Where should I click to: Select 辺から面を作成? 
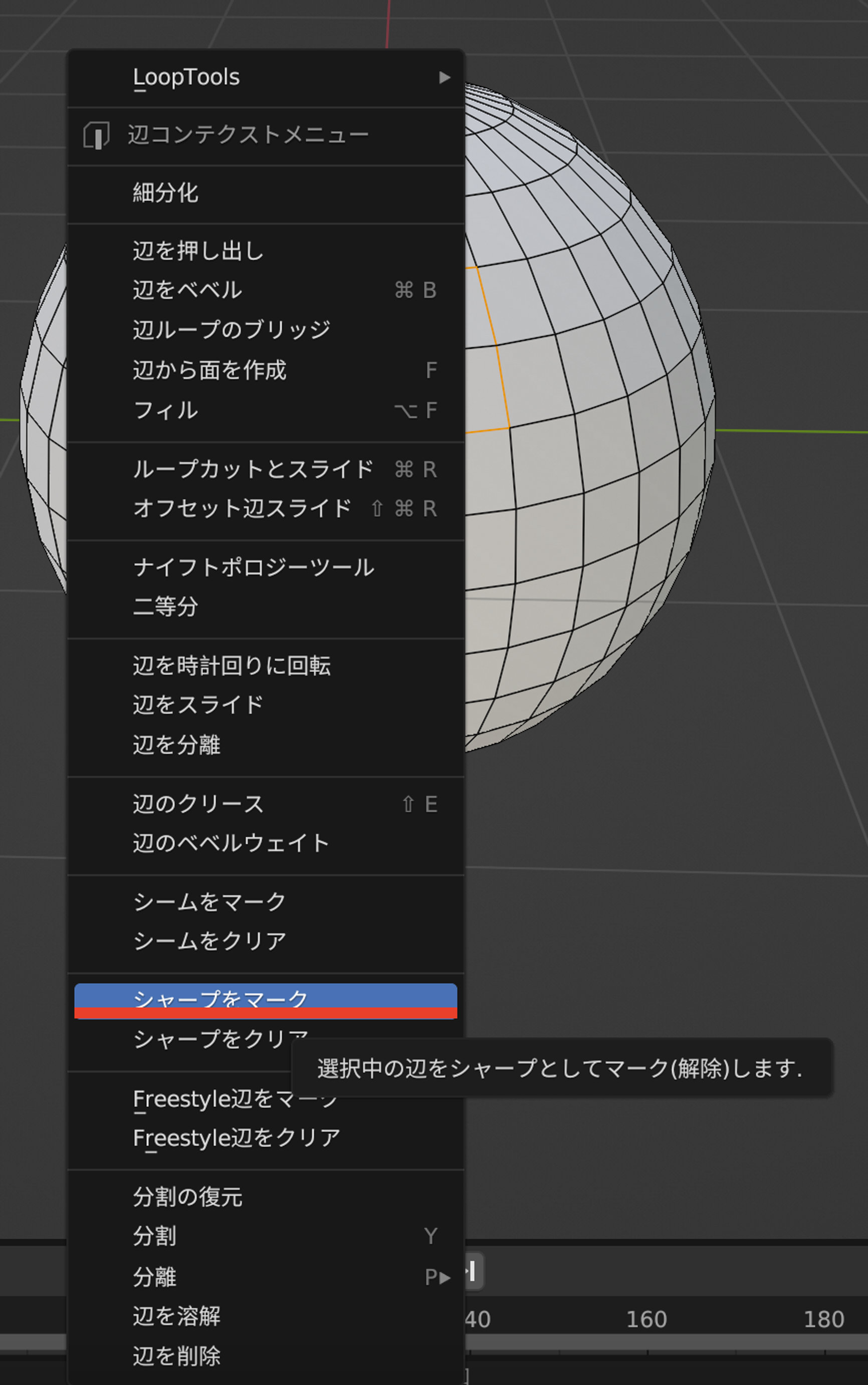(x=265, y=370)
